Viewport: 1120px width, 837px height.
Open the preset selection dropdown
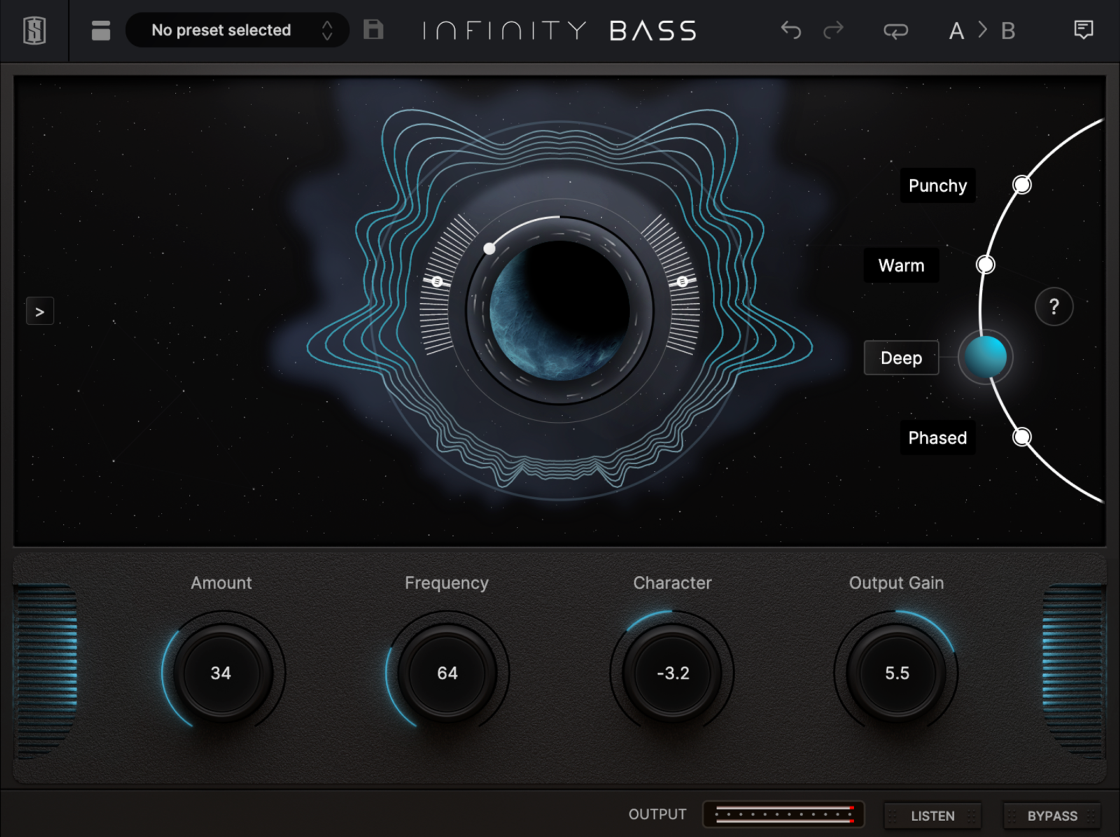pos(237,30)
